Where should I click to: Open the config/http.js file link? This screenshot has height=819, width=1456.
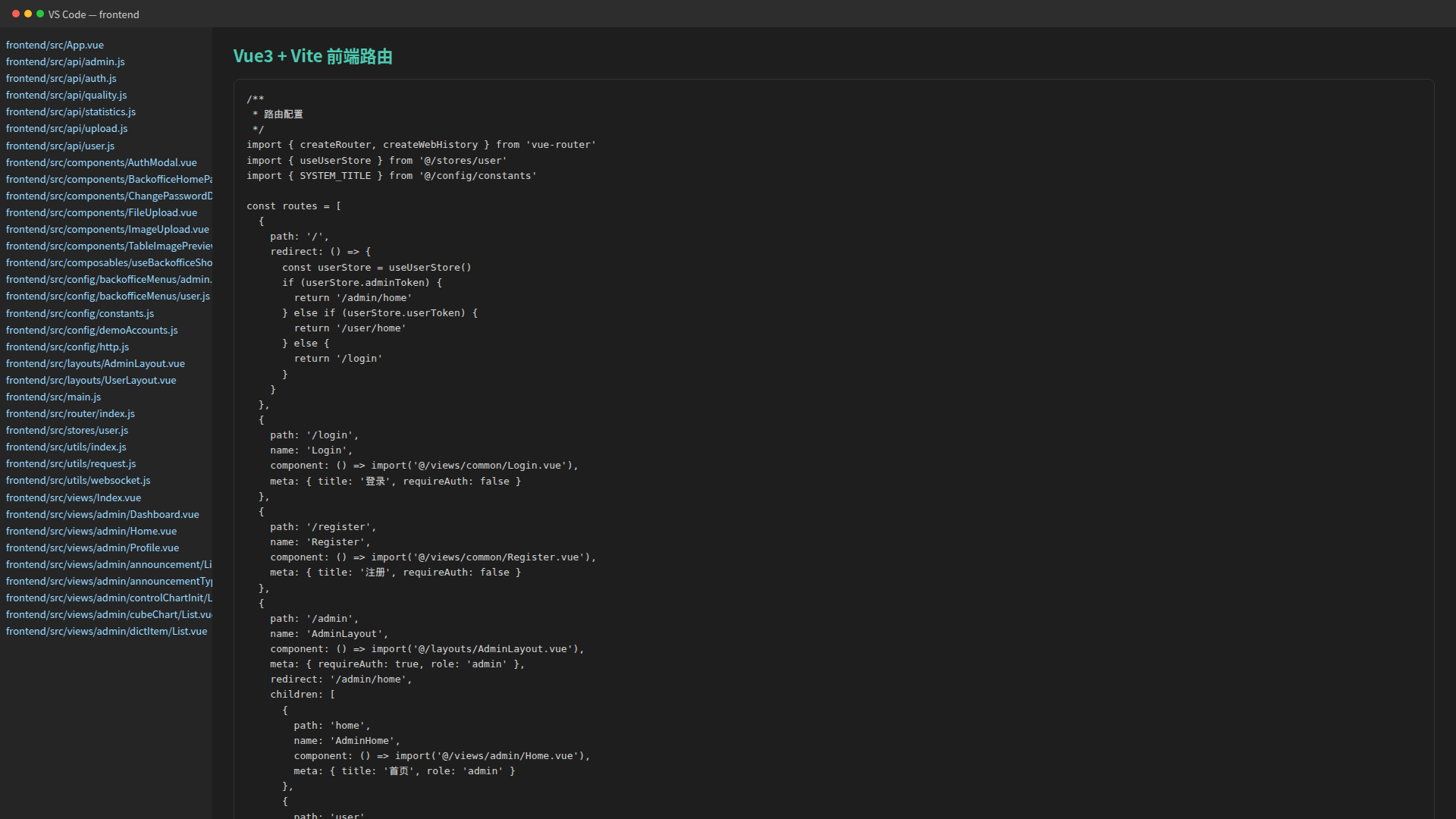67,347
